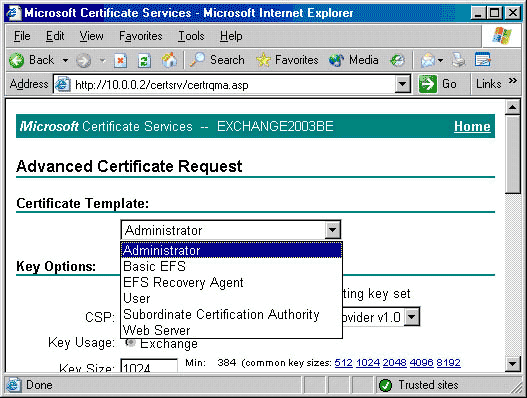Open the Tools menu
Screen dimensions: 527x398
[x=191, y=36]
